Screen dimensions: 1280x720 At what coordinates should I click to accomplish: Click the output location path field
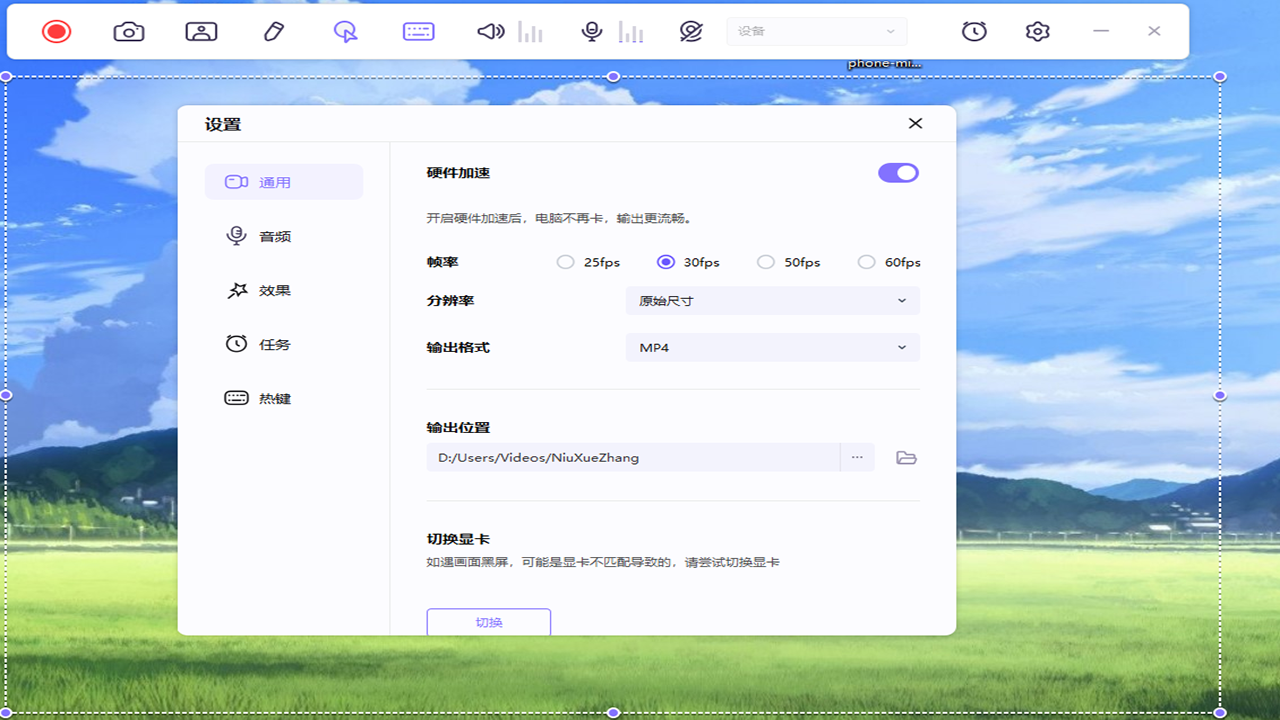point(632,457)
